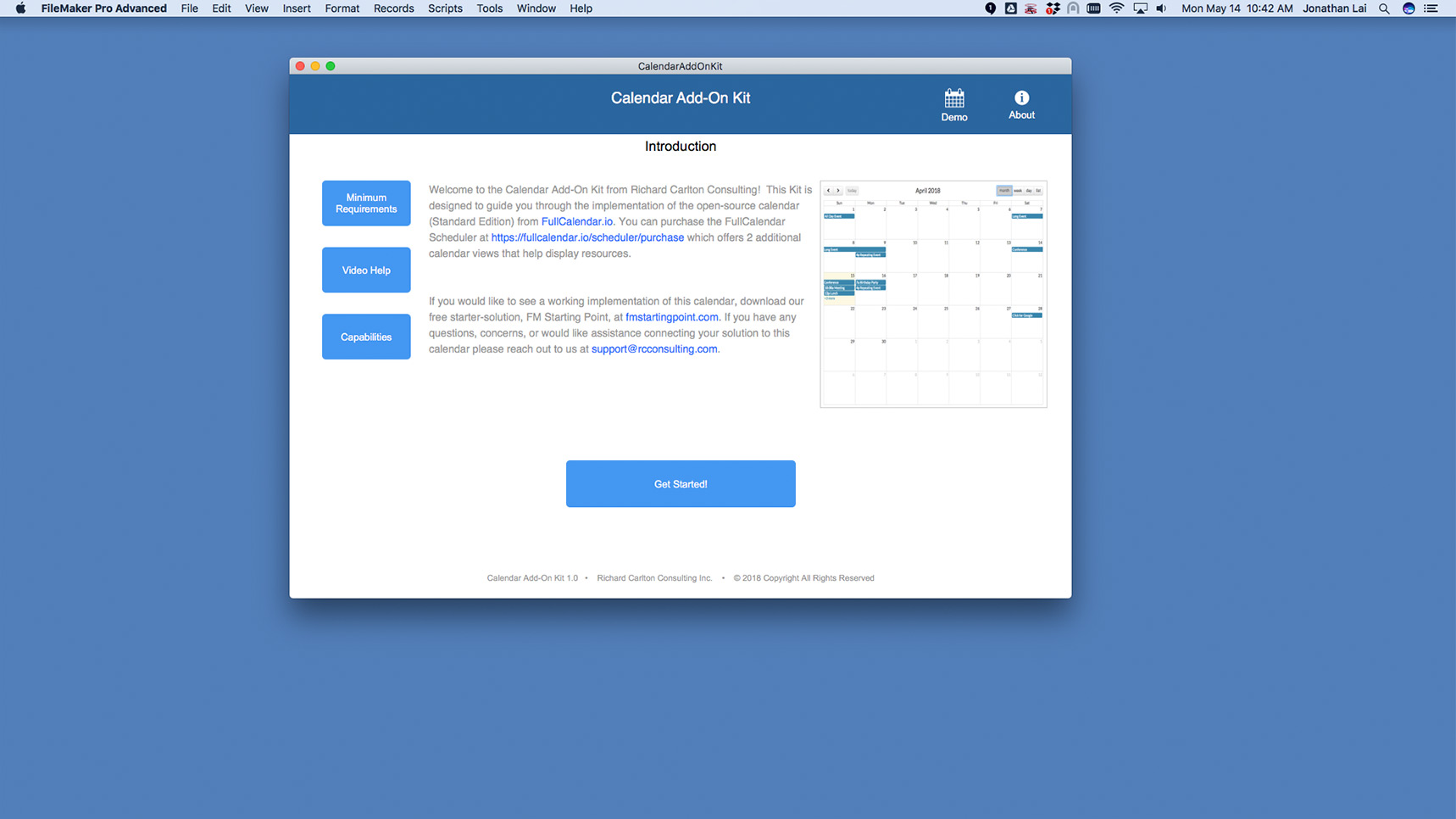The image size is (1456, 819).
Task: Open Spotlight search magnifier
Action: pyautogui.click(x=1384, y=8)
